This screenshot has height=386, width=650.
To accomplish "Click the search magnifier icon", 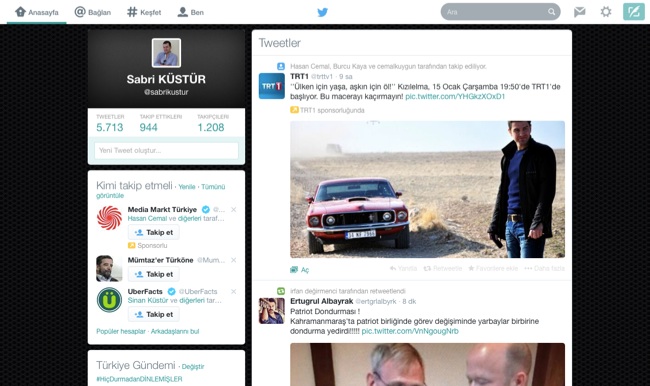I will pyautogui.click(x=551, y=12).
